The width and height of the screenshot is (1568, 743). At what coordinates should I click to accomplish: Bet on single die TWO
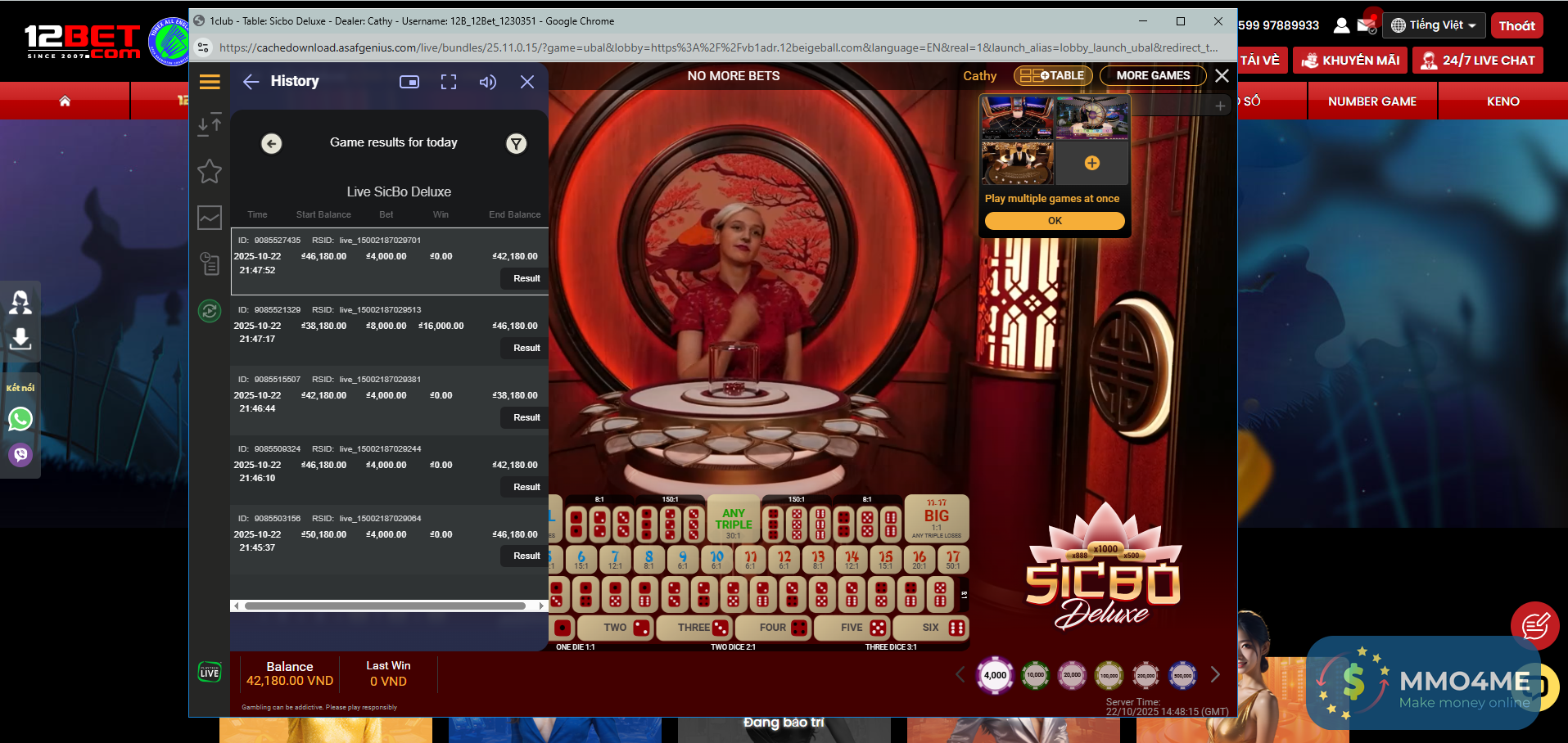click(616, 628)
